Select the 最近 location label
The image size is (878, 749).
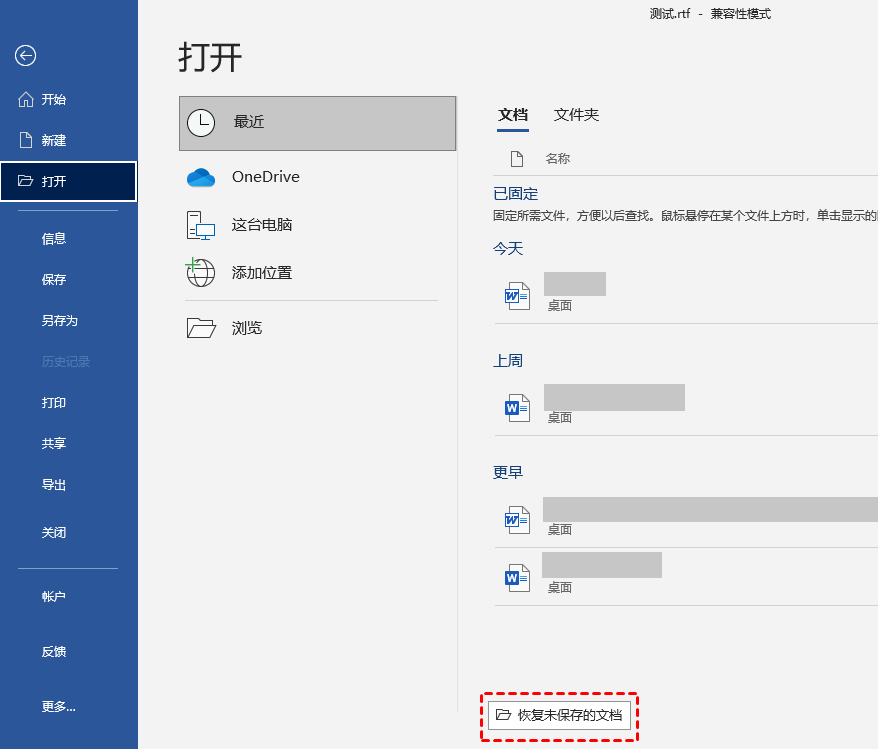click(x=249, y=122)
